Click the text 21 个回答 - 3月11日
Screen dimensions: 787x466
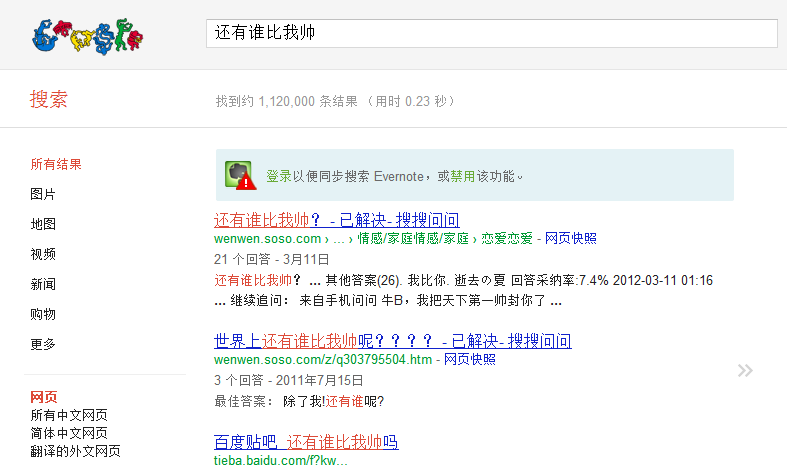272,260
